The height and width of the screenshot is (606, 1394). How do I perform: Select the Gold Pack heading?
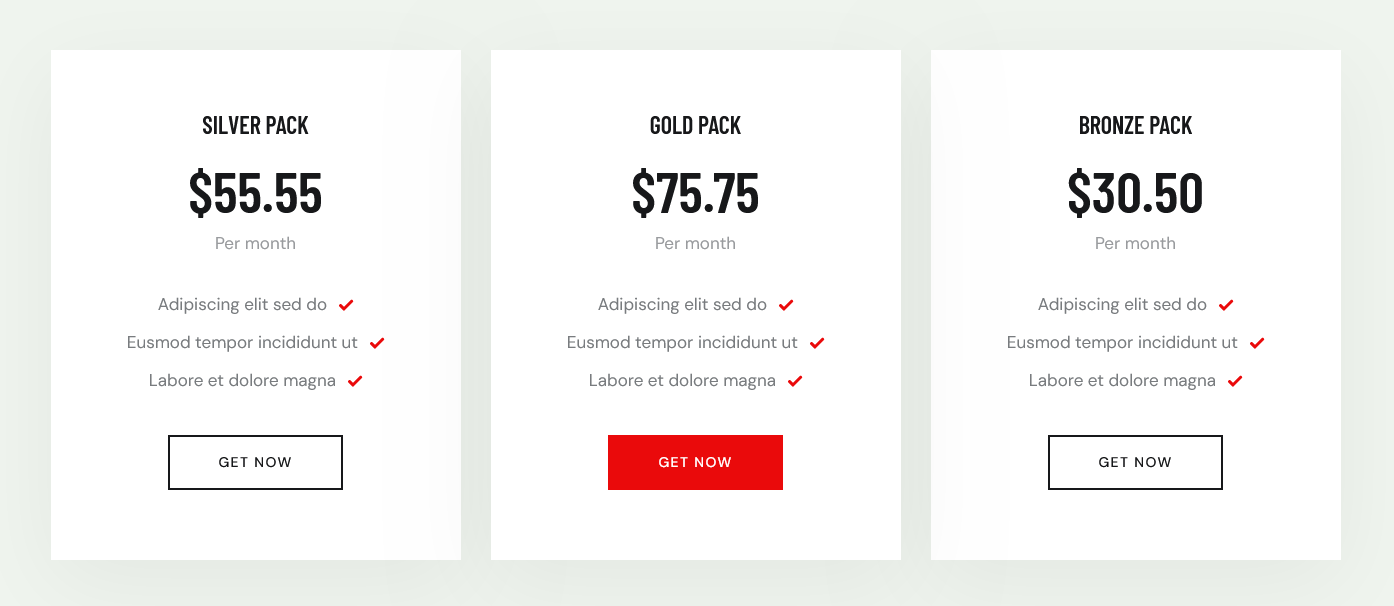click(695, 126)
